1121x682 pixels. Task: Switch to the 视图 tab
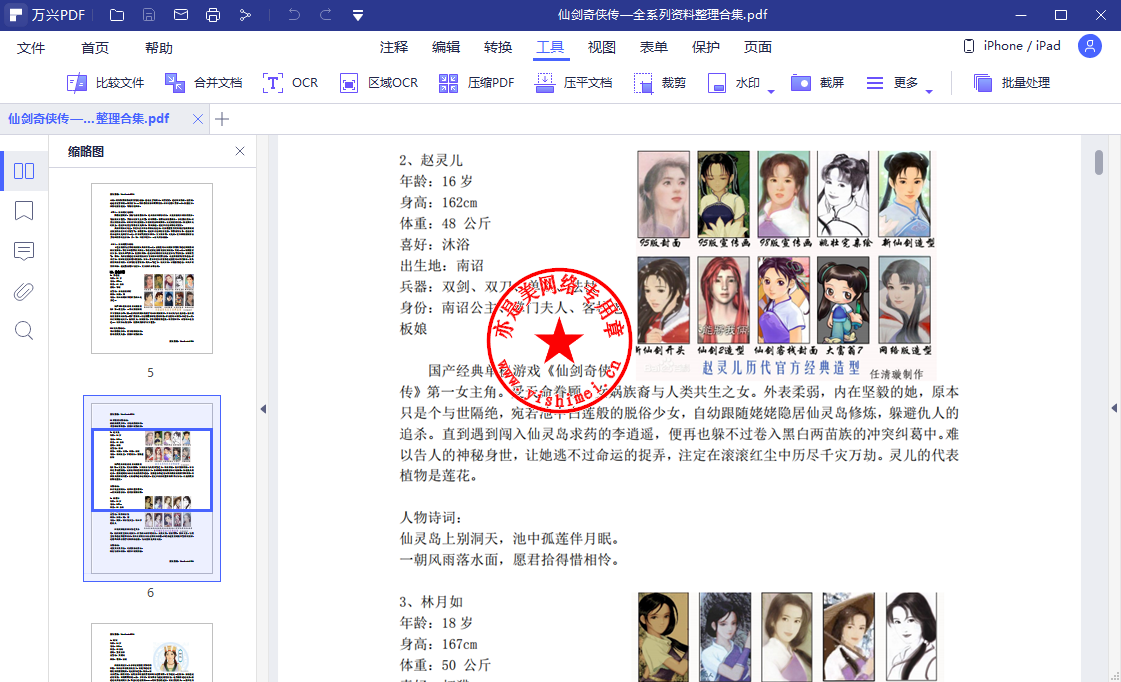click(602, 47)
